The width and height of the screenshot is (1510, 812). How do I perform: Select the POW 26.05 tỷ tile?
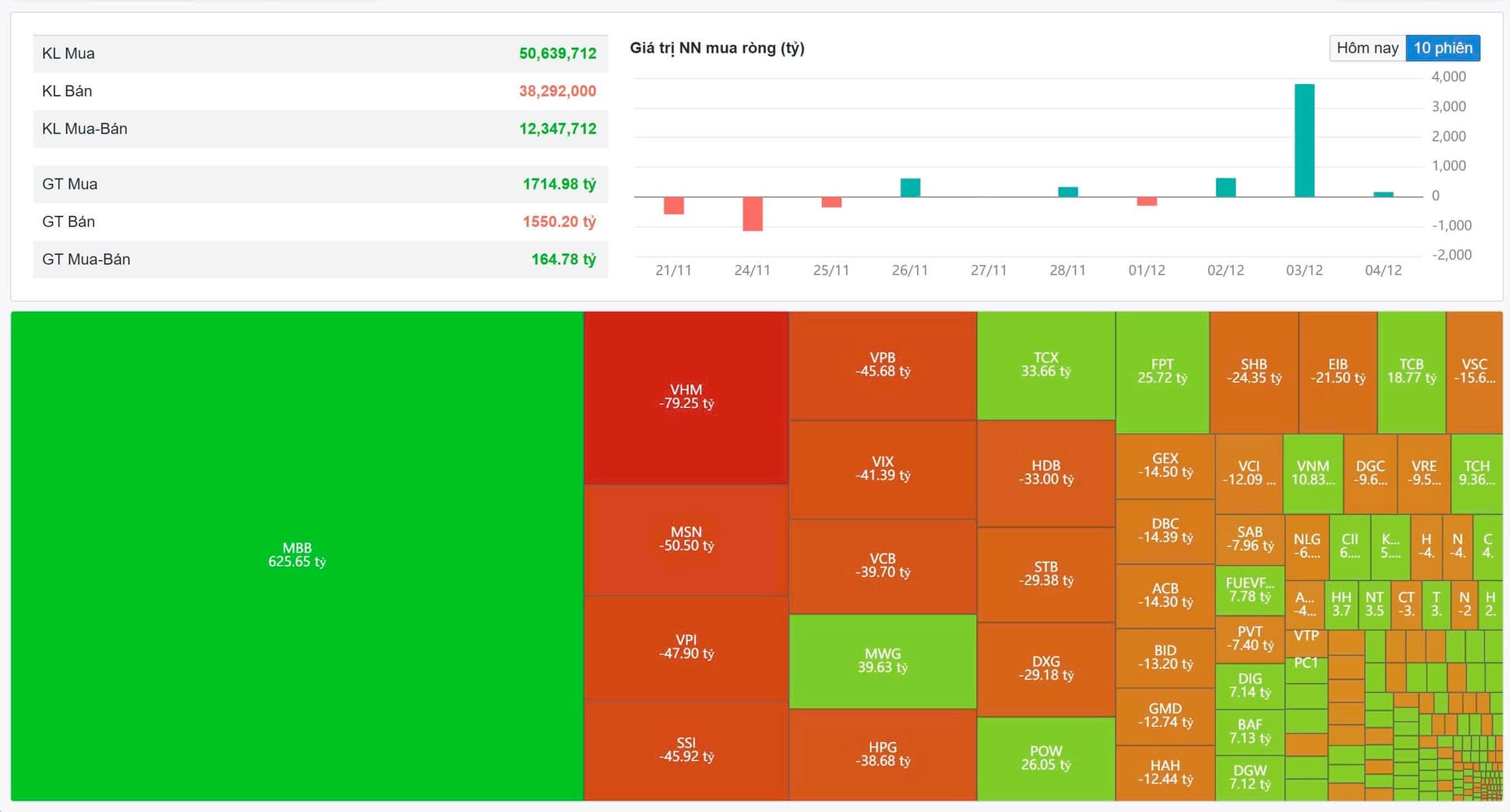point(1045,758)
